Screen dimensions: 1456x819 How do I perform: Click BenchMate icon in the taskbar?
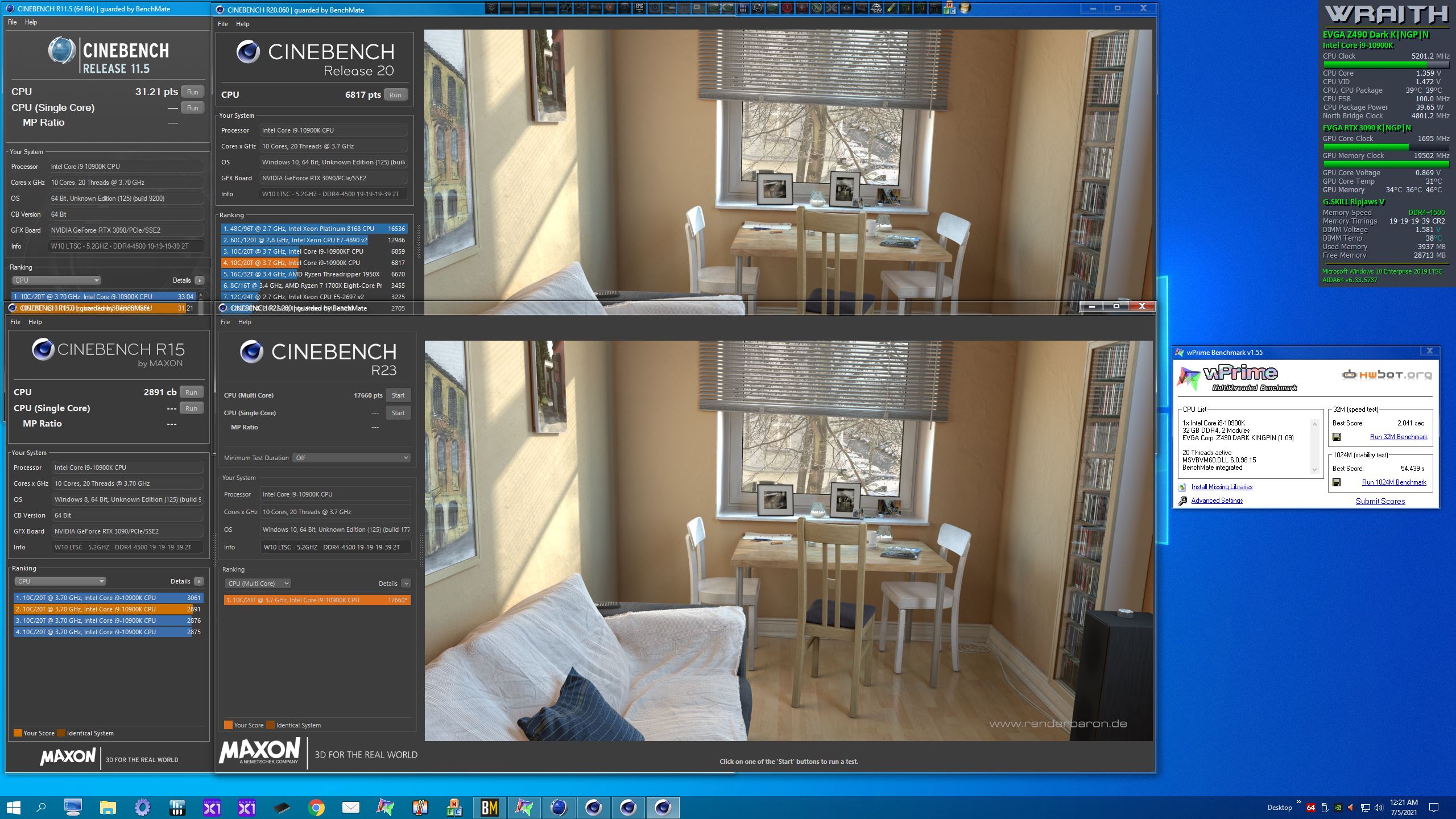point(489,807)
